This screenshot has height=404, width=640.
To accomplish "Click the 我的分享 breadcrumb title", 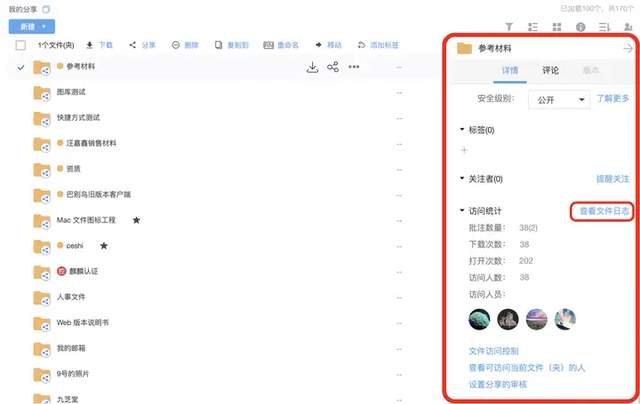I will pyautogui.click(x=23, y=9).
